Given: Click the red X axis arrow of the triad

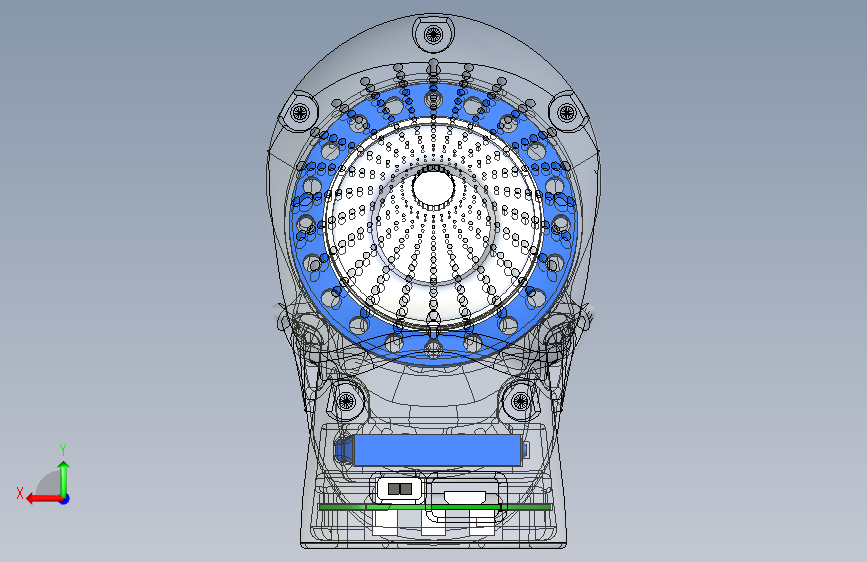Looking at the screenshot, I should point(44,499).
